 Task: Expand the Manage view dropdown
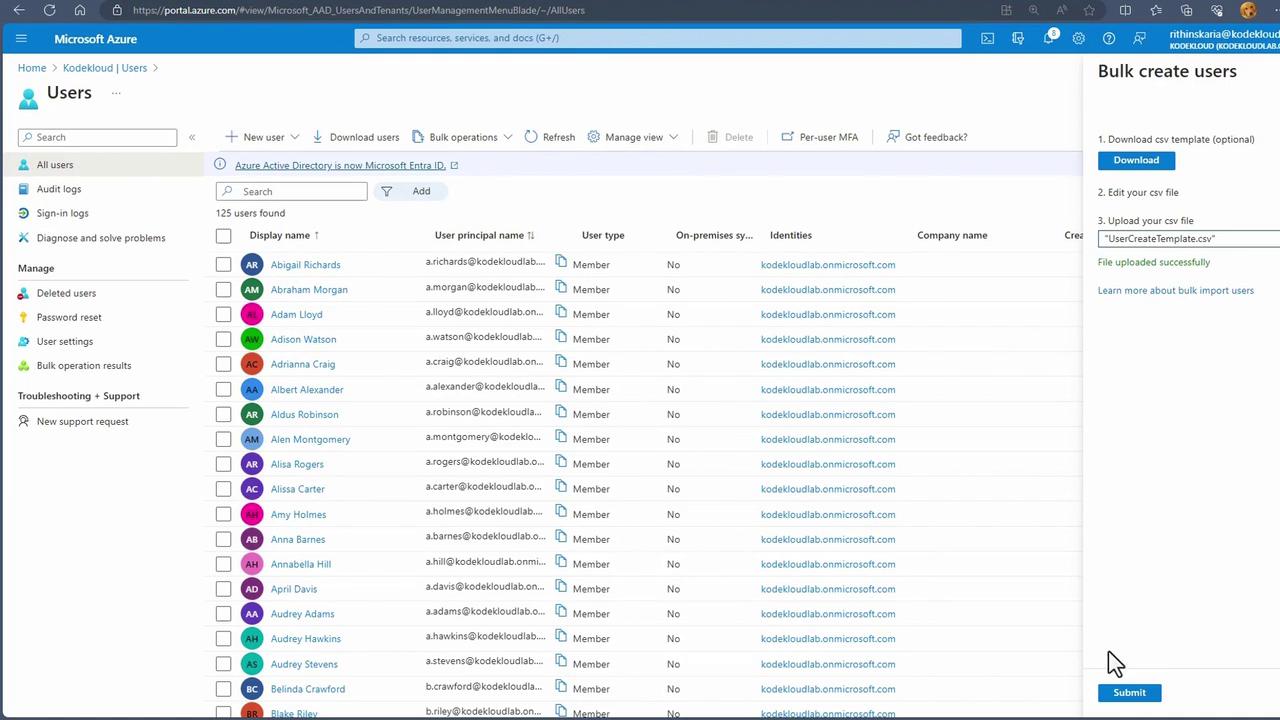click(633, 137)
